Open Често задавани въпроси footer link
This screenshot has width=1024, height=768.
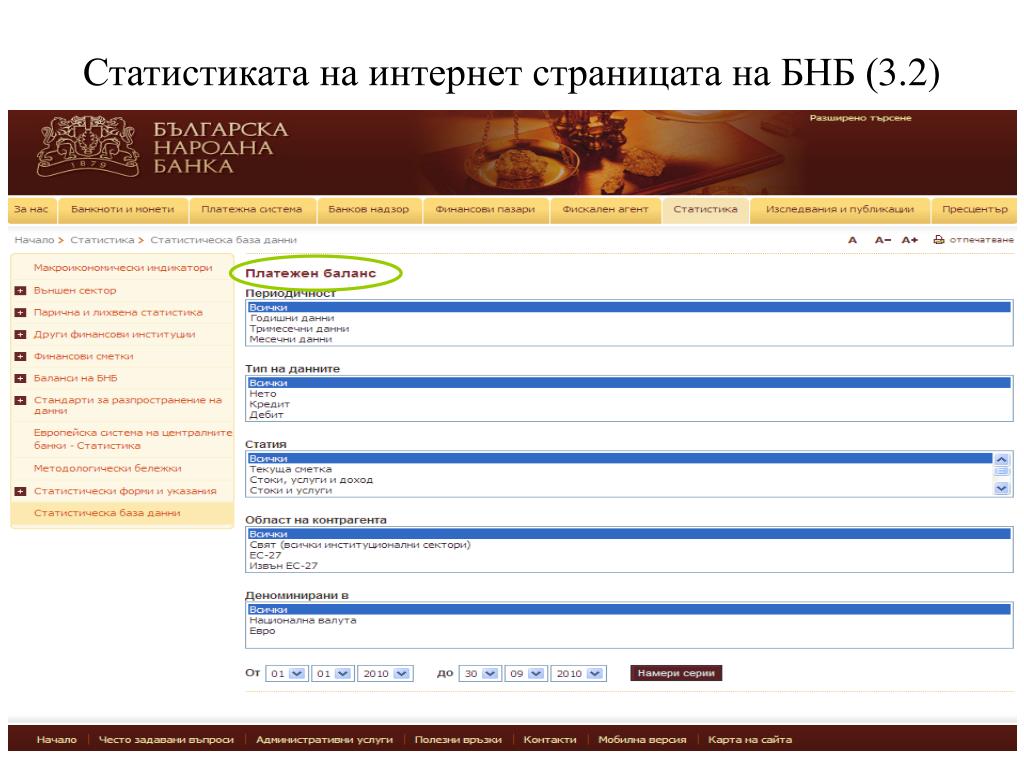pos(166,740)
